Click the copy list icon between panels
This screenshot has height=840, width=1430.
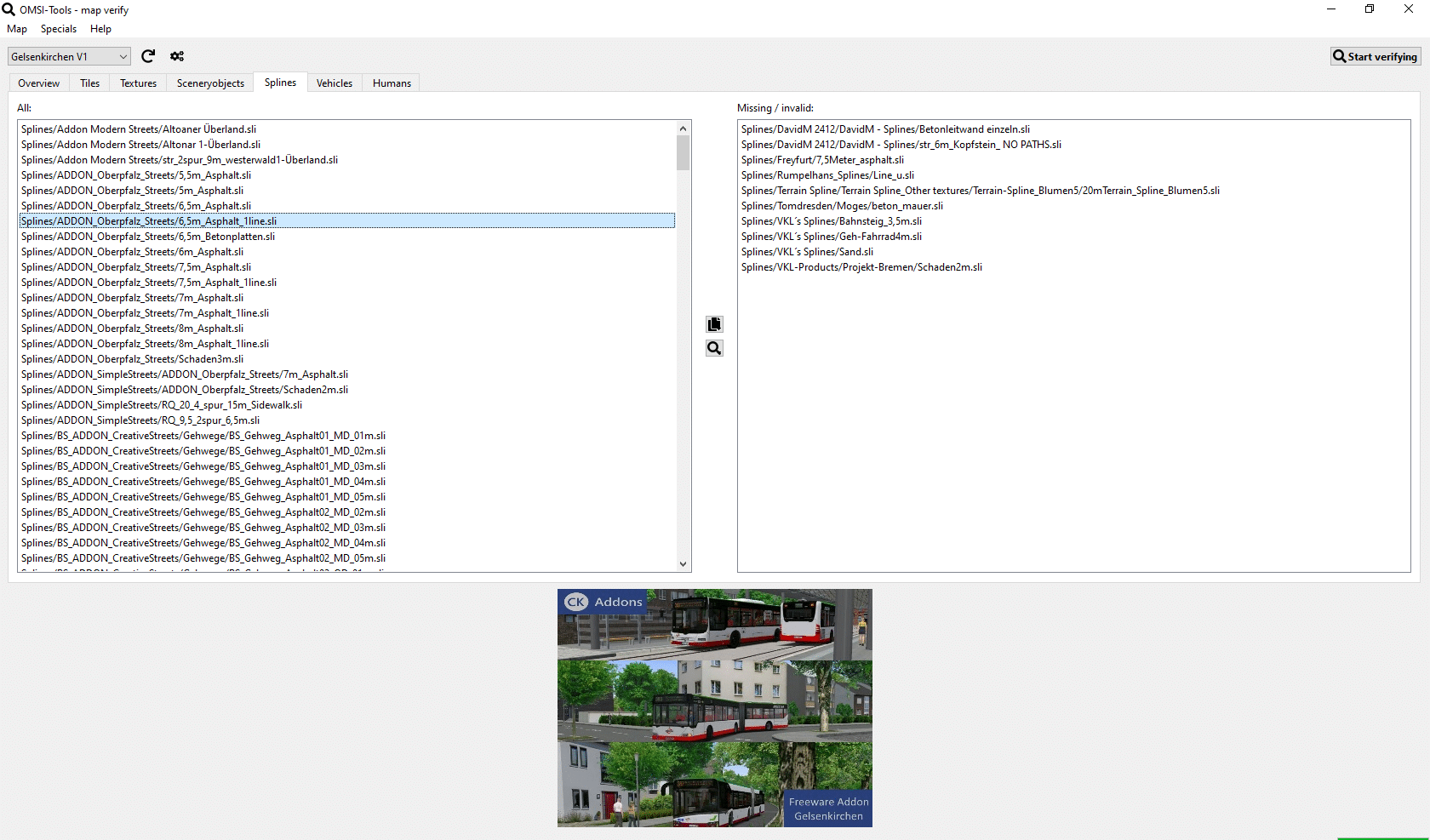coord(714,324)
